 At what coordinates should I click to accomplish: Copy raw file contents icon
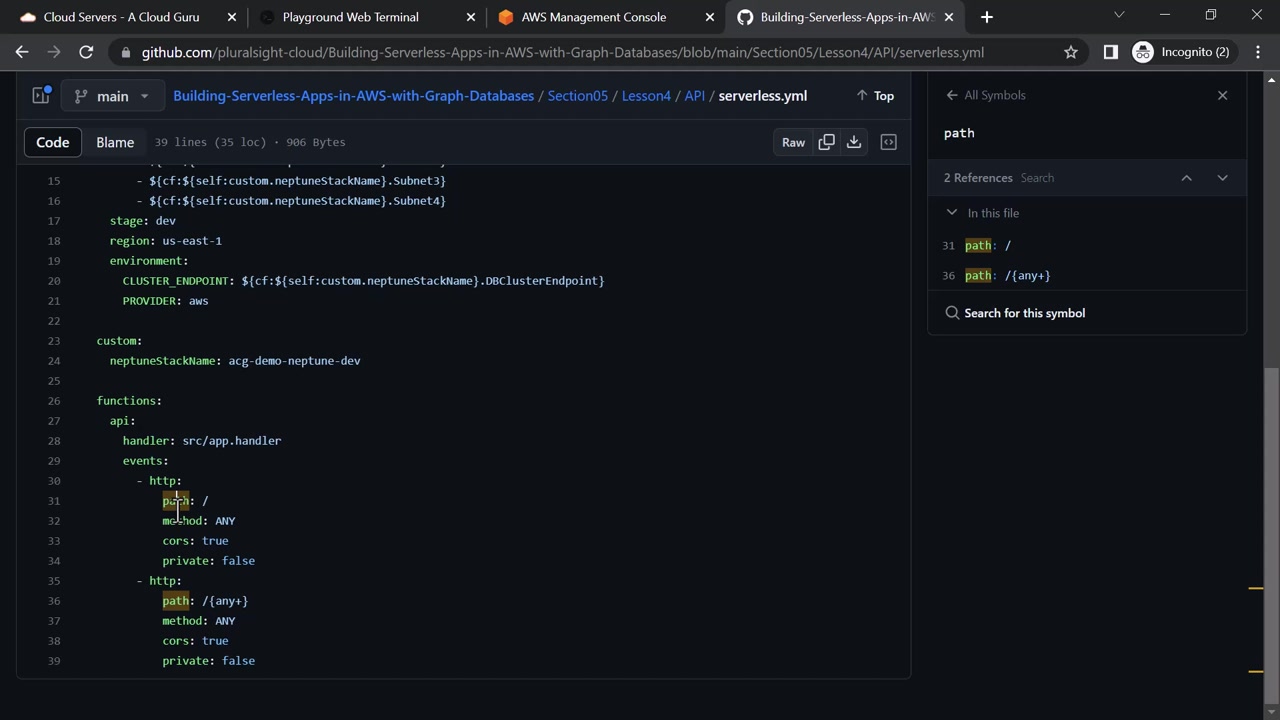[x=826, y=142]
